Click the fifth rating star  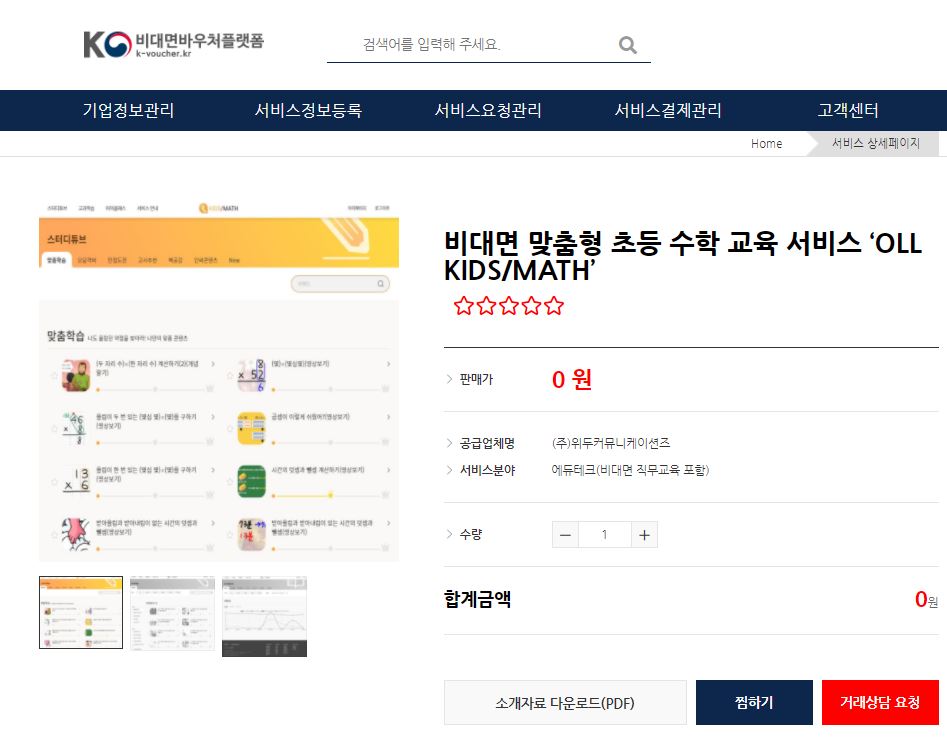pyautogui.click(x=554, y=306)
